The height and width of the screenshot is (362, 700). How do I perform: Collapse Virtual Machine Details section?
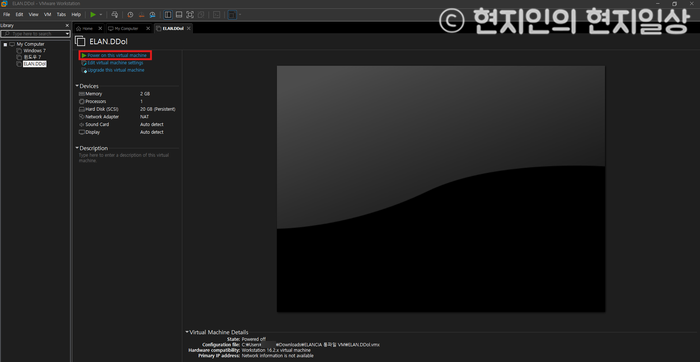pos(187,332)
